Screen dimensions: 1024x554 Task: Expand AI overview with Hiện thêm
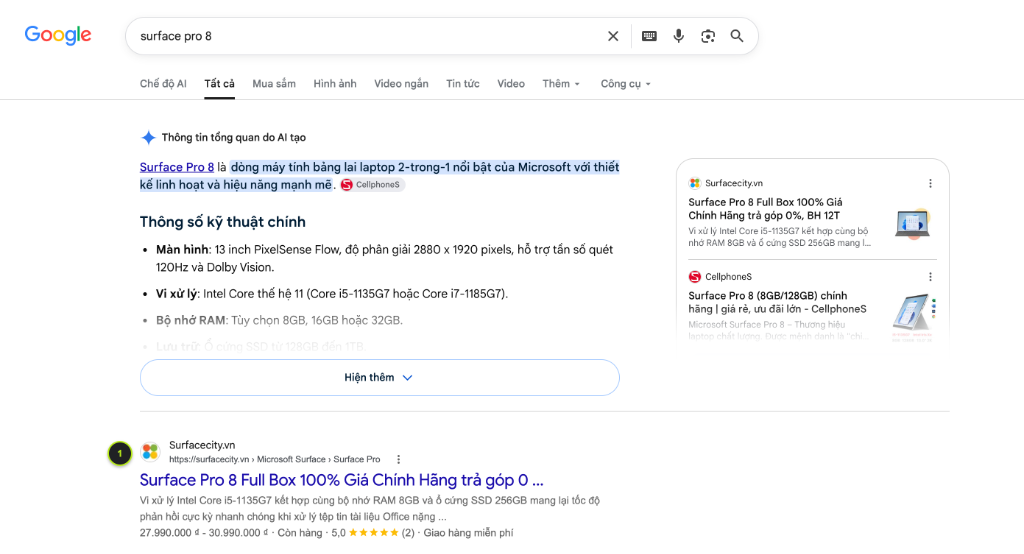[379, 377]
